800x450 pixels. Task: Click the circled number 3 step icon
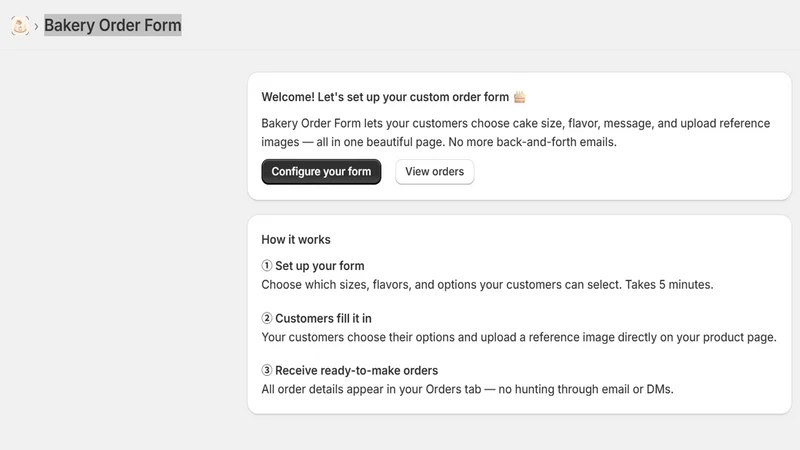[x=267, y=370]
